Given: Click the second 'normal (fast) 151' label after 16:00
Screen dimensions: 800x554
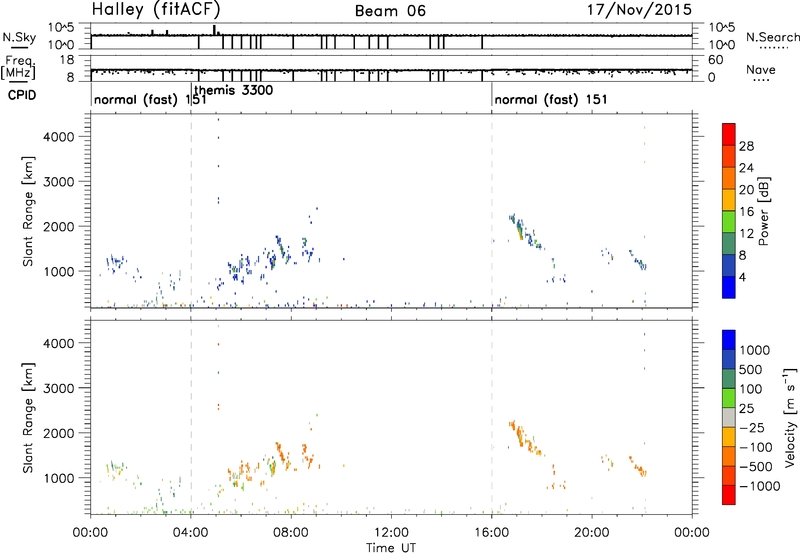Looking at the screenshot, I should tap(551, 99).
